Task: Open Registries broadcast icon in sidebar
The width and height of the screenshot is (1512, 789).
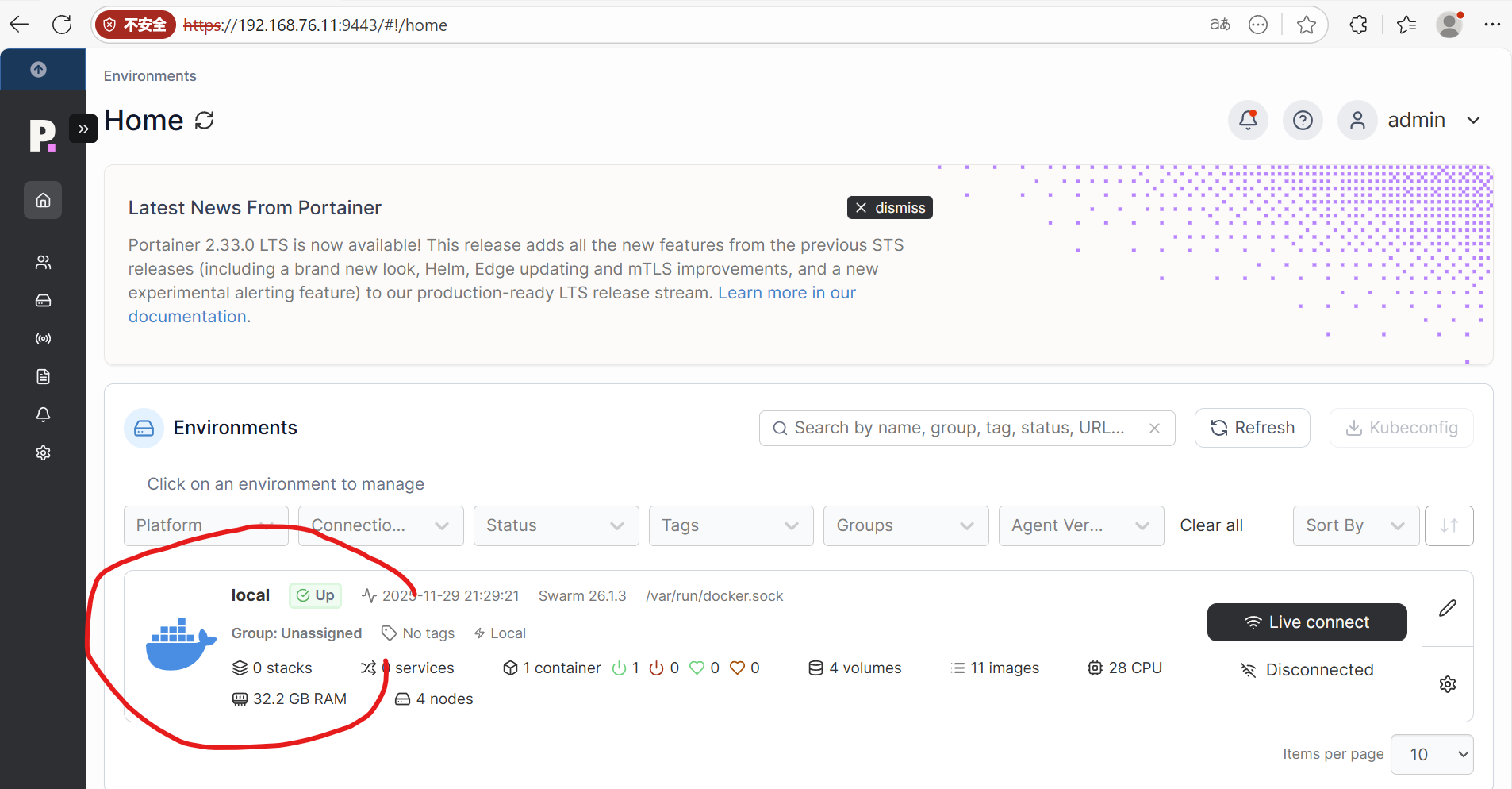Action: [x=43, y=338]
